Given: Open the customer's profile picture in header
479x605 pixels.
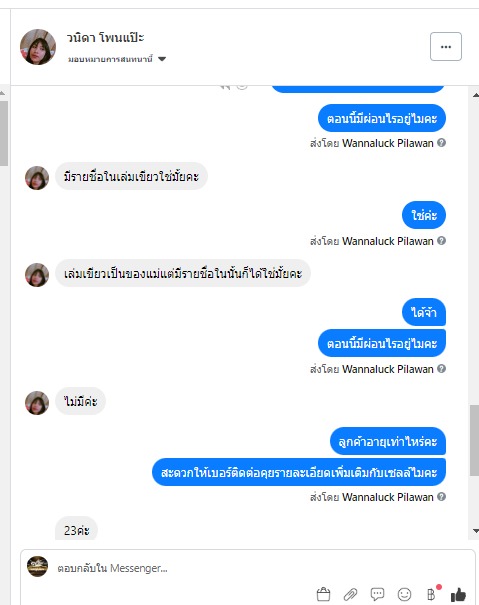Looking at the screenshot, I should [38, 47].
